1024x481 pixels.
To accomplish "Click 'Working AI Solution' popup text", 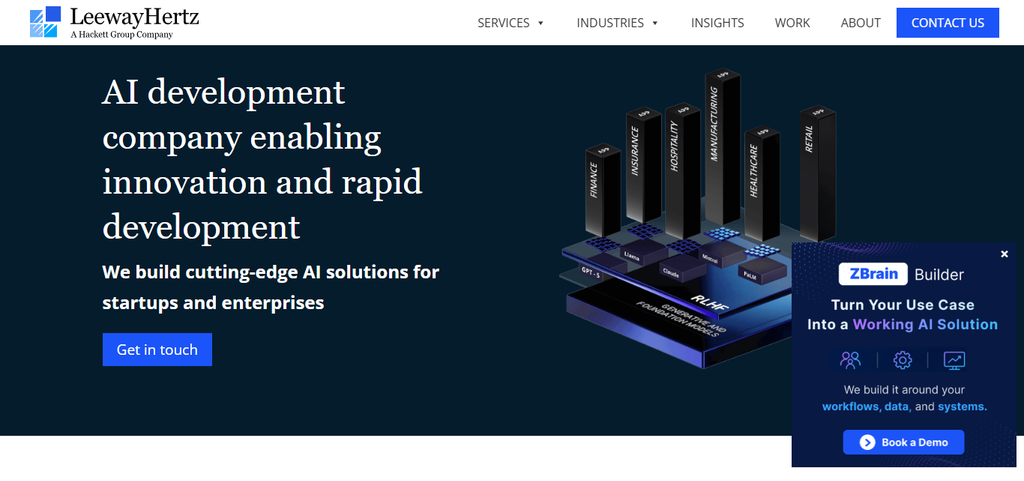I will [925, 324].
